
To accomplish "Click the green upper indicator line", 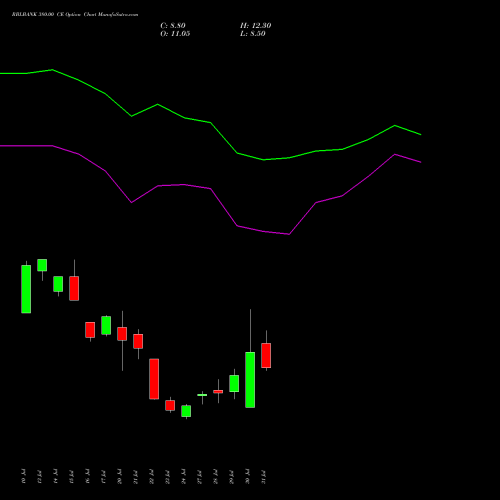I will [211, 123].
